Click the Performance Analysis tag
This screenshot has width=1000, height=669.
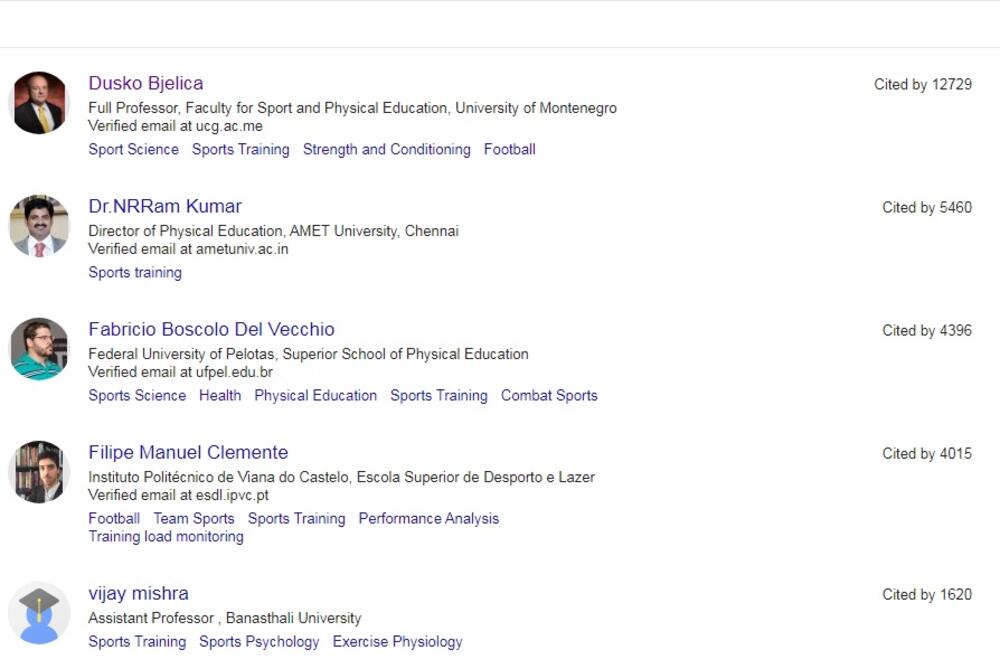[x=428, y=518]
